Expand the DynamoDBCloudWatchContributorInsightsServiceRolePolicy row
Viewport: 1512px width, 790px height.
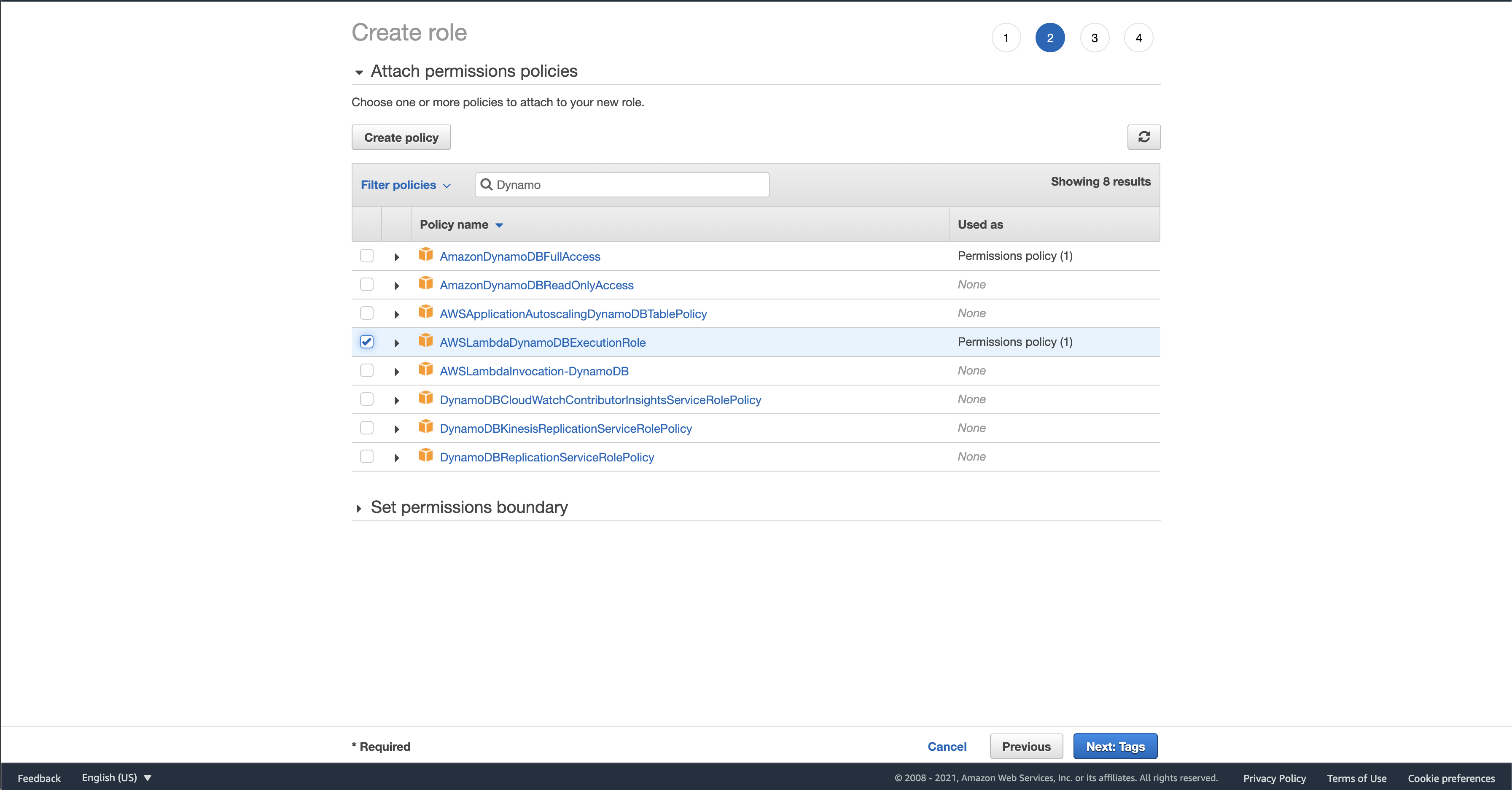(397, 401)
